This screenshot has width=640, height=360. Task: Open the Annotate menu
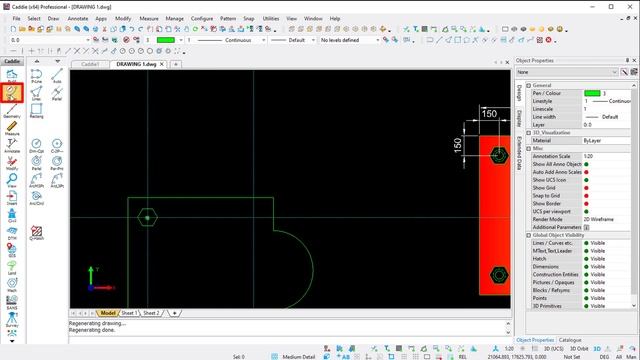point(78,19)
